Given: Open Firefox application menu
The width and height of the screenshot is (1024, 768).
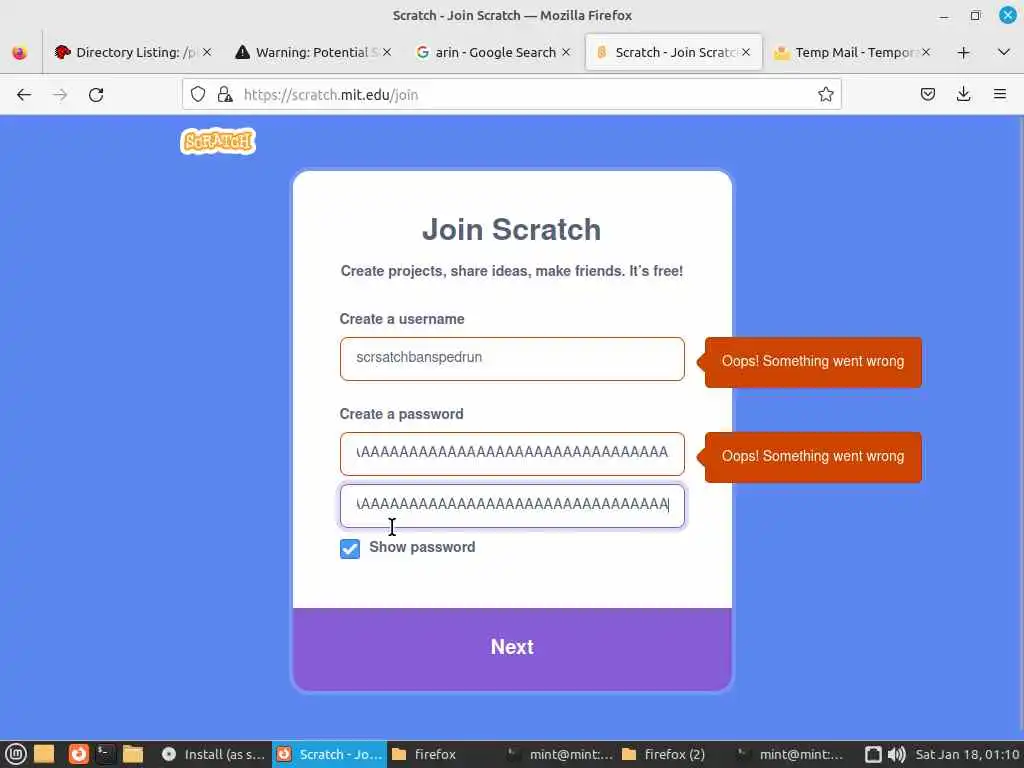Looking at the screenshot, I should click(x=1000, y=95).
